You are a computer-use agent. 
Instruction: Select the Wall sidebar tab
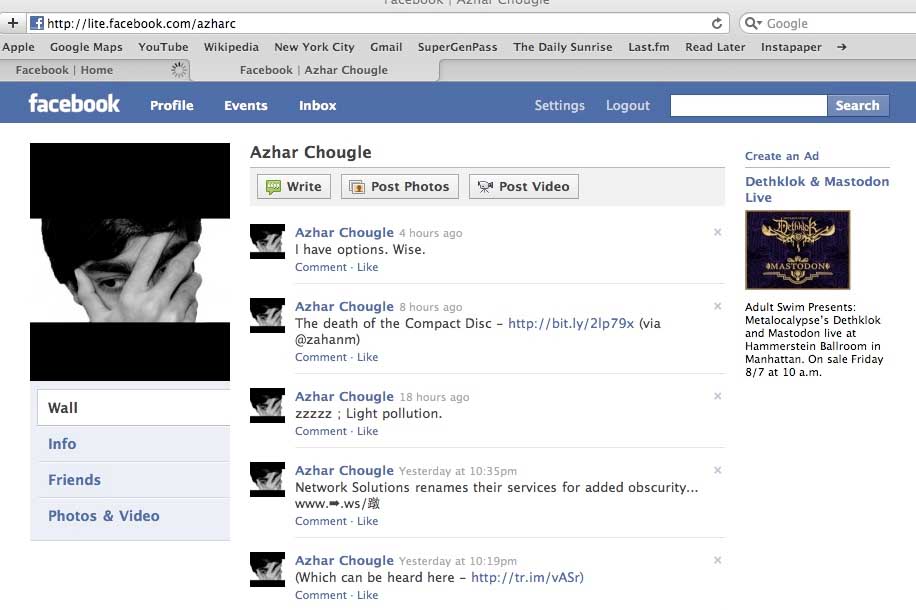(x=134, y=408)
